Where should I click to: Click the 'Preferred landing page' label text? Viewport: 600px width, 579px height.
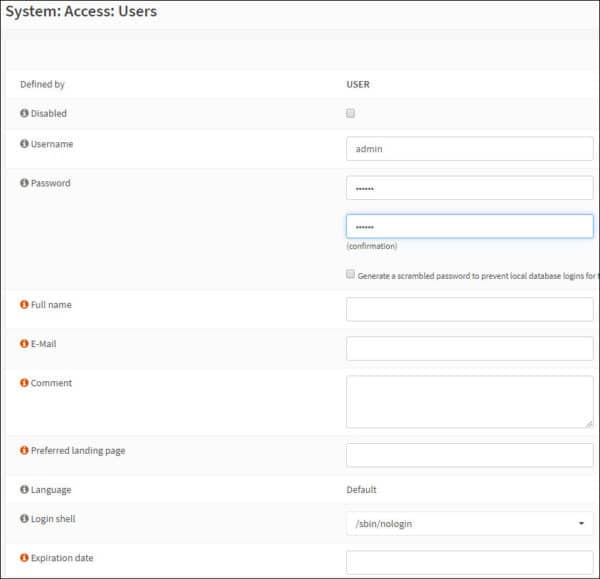point(78,450)
